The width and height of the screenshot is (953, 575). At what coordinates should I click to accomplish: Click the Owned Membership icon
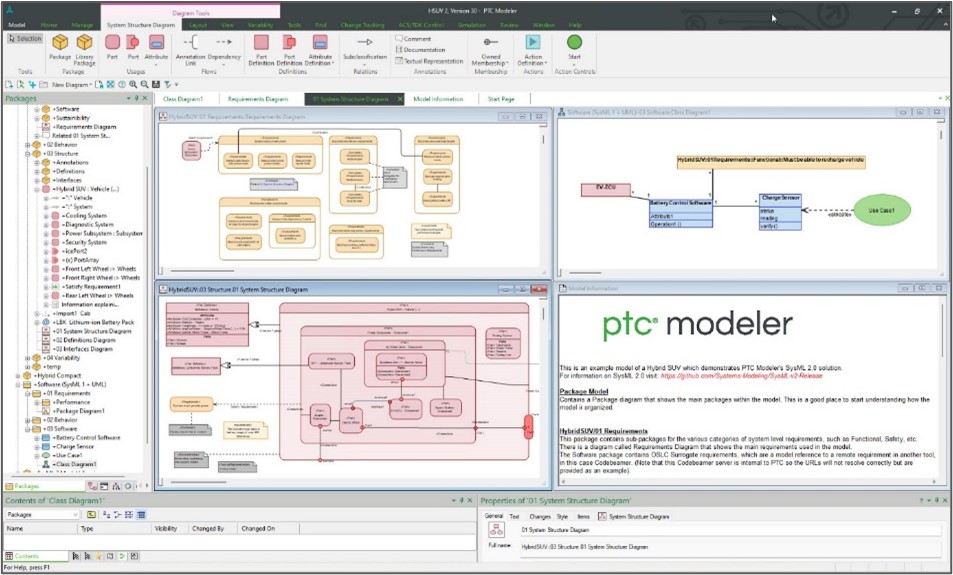[x=490, y=46]
